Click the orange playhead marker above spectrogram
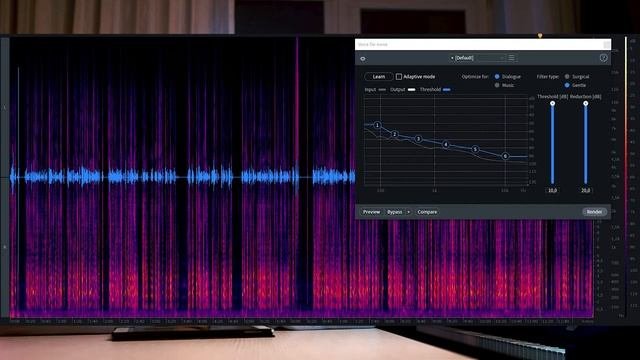 [x=540, y=36]
